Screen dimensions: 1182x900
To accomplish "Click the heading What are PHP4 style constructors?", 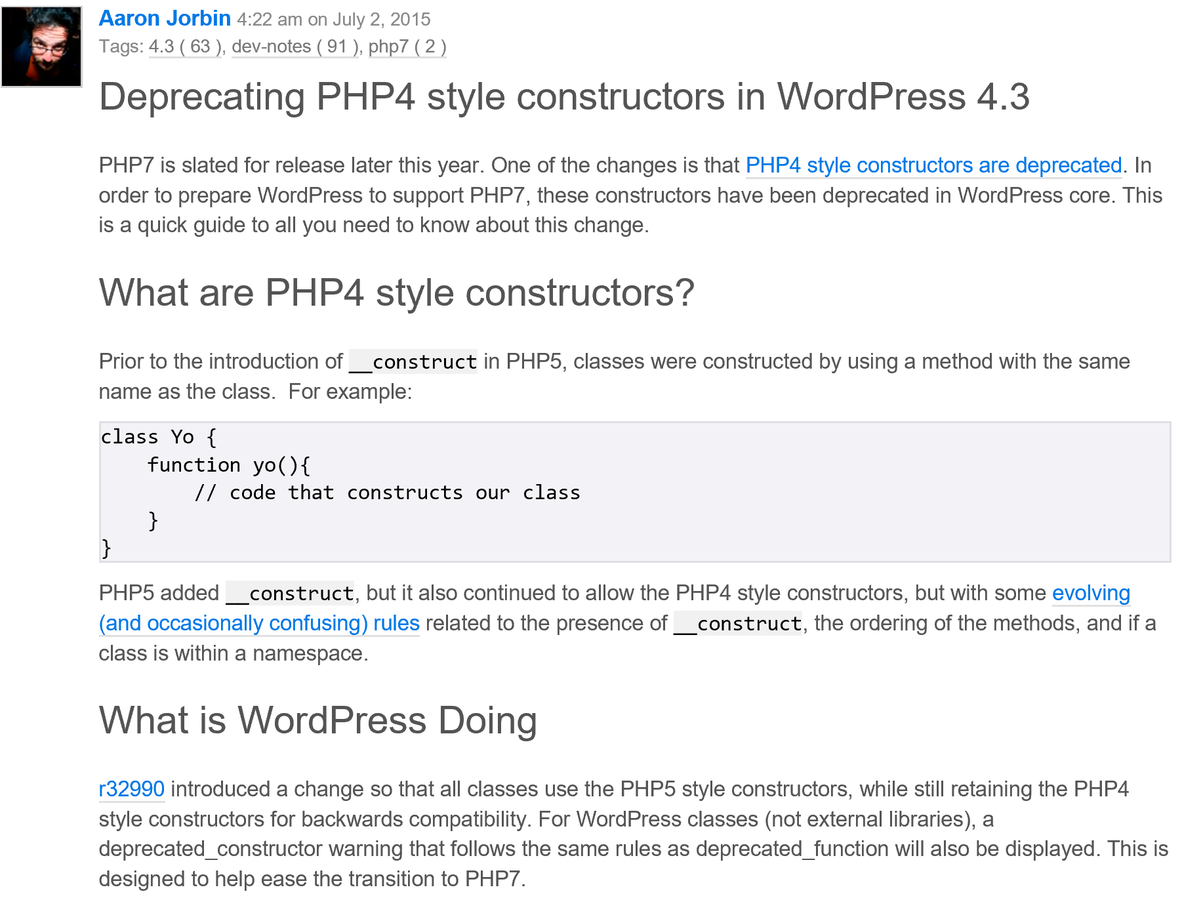I will tap(397, 293).
